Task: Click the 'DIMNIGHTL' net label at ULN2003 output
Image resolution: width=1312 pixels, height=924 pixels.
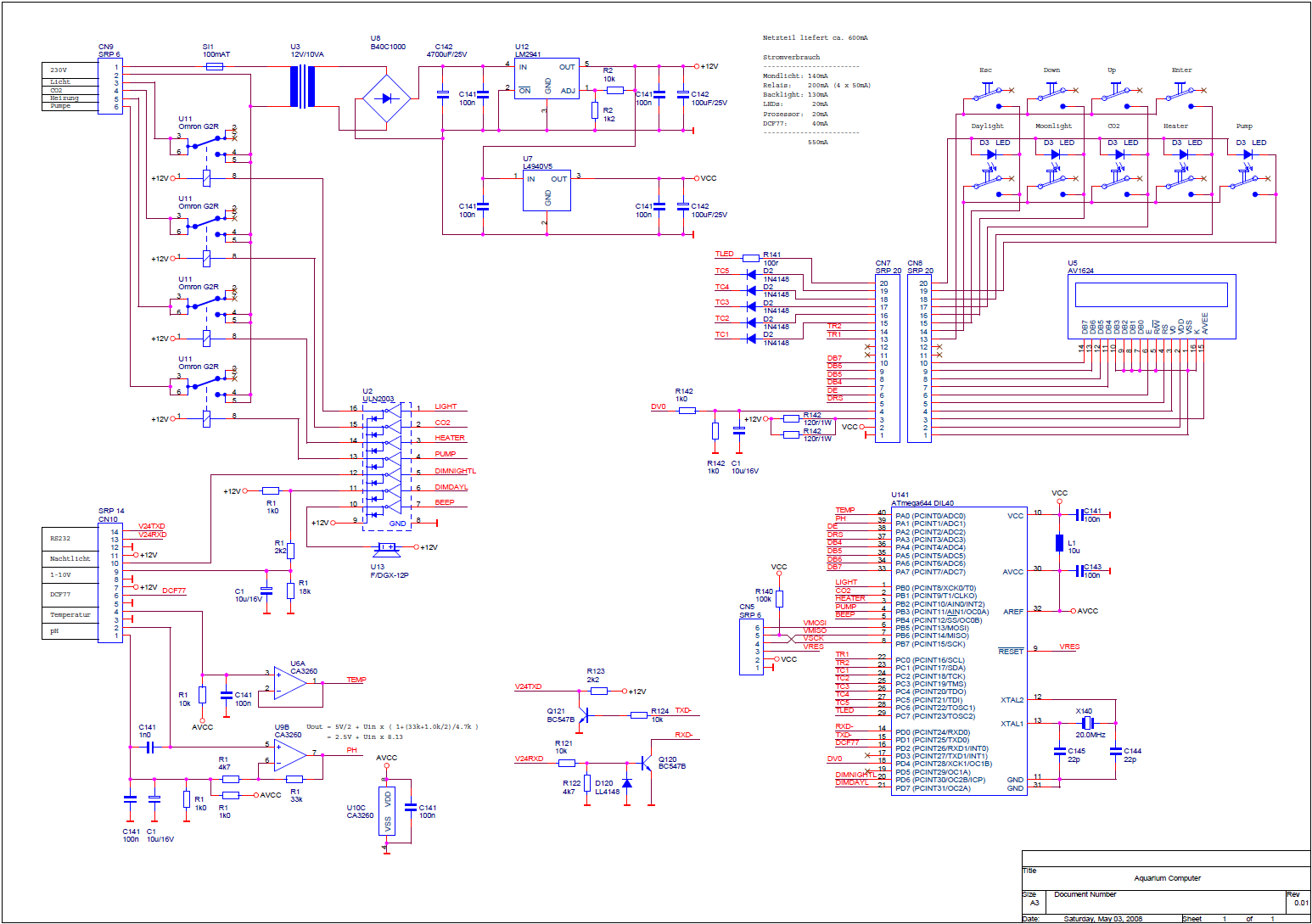Action: [x=456, y=471]
